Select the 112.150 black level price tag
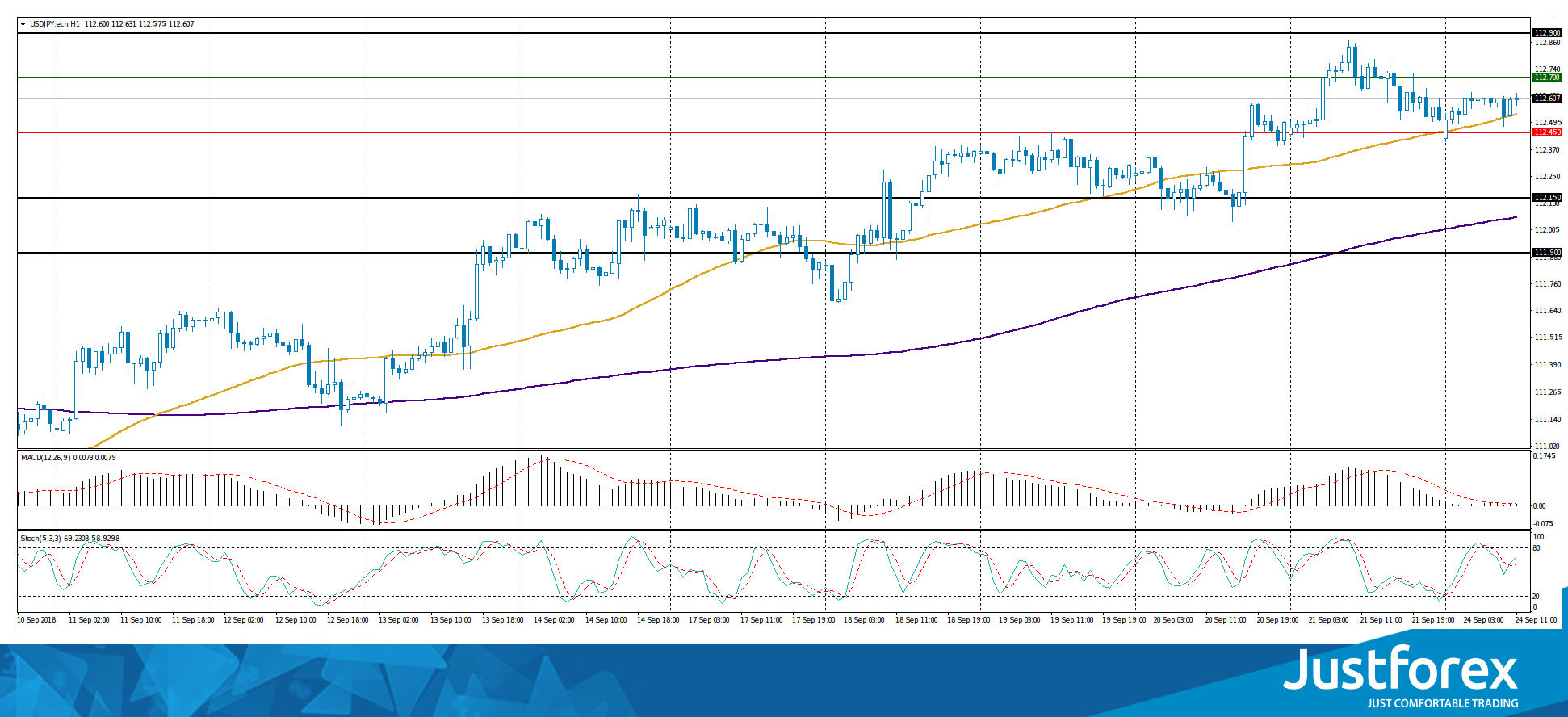 click(1547, 198)
